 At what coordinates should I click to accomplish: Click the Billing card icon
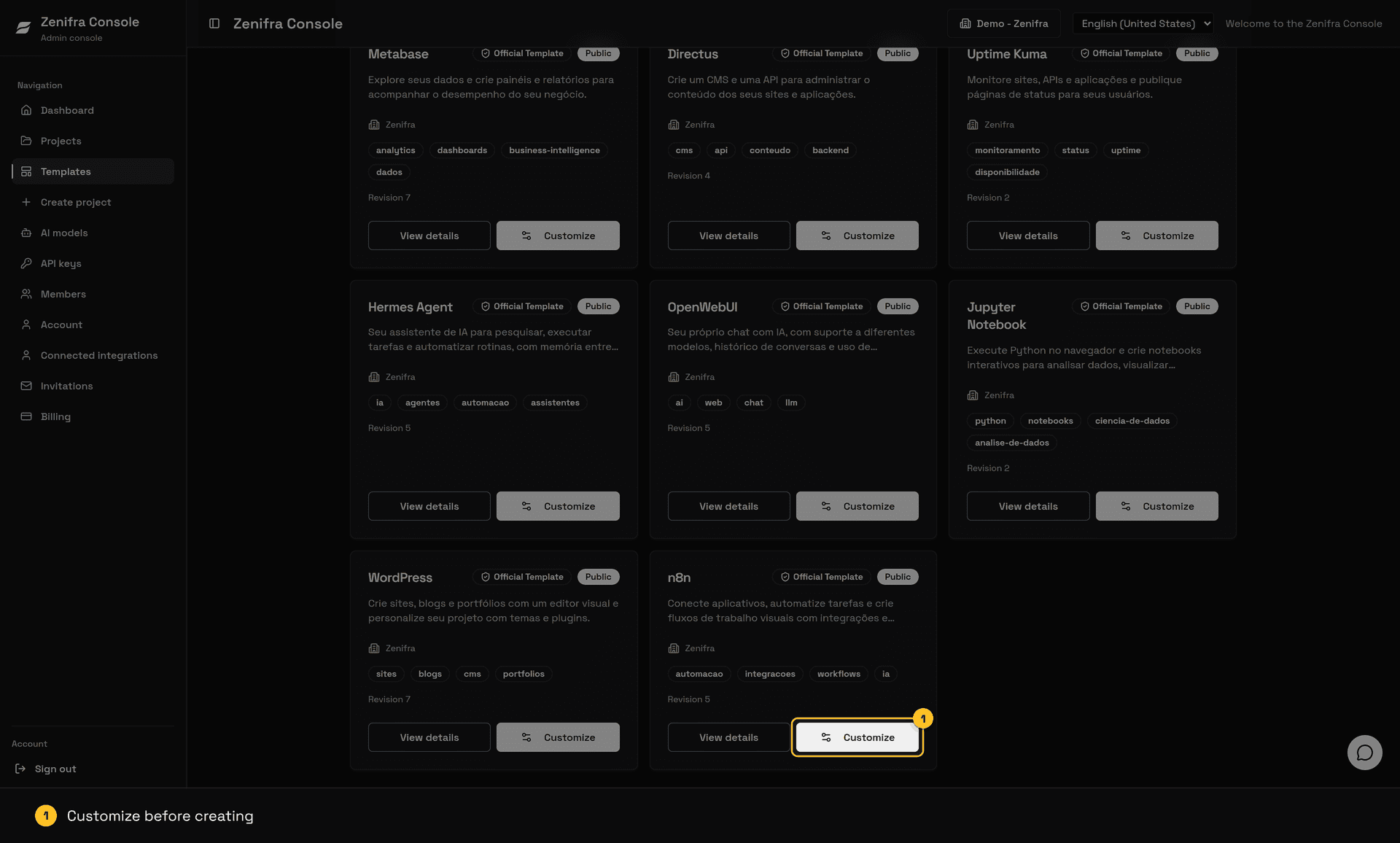coord(26,416)
